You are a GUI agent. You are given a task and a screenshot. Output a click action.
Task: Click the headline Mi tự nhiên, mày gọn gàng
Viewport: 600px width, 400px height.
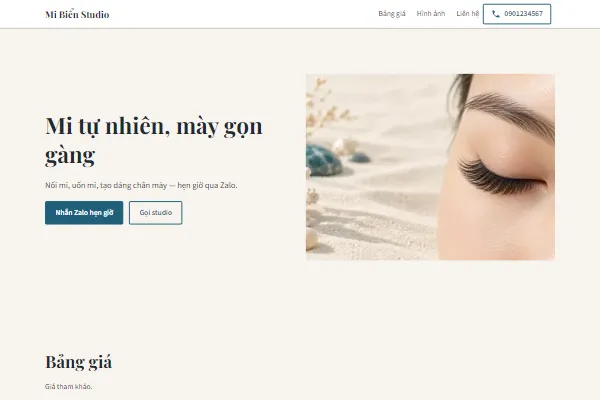pyautogui.click(x=154, y=140)
